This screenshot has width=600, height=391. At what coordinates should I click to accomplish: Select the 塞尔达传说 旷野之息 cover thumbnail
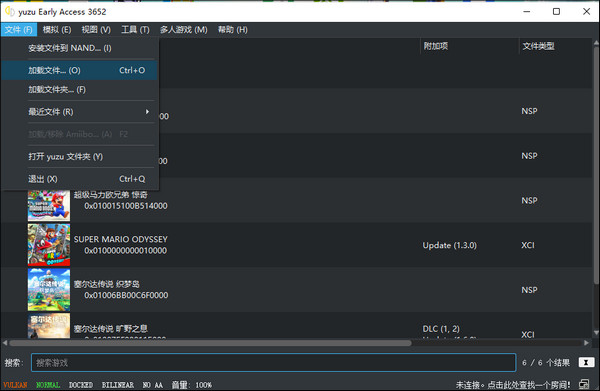tap(49, 326)
